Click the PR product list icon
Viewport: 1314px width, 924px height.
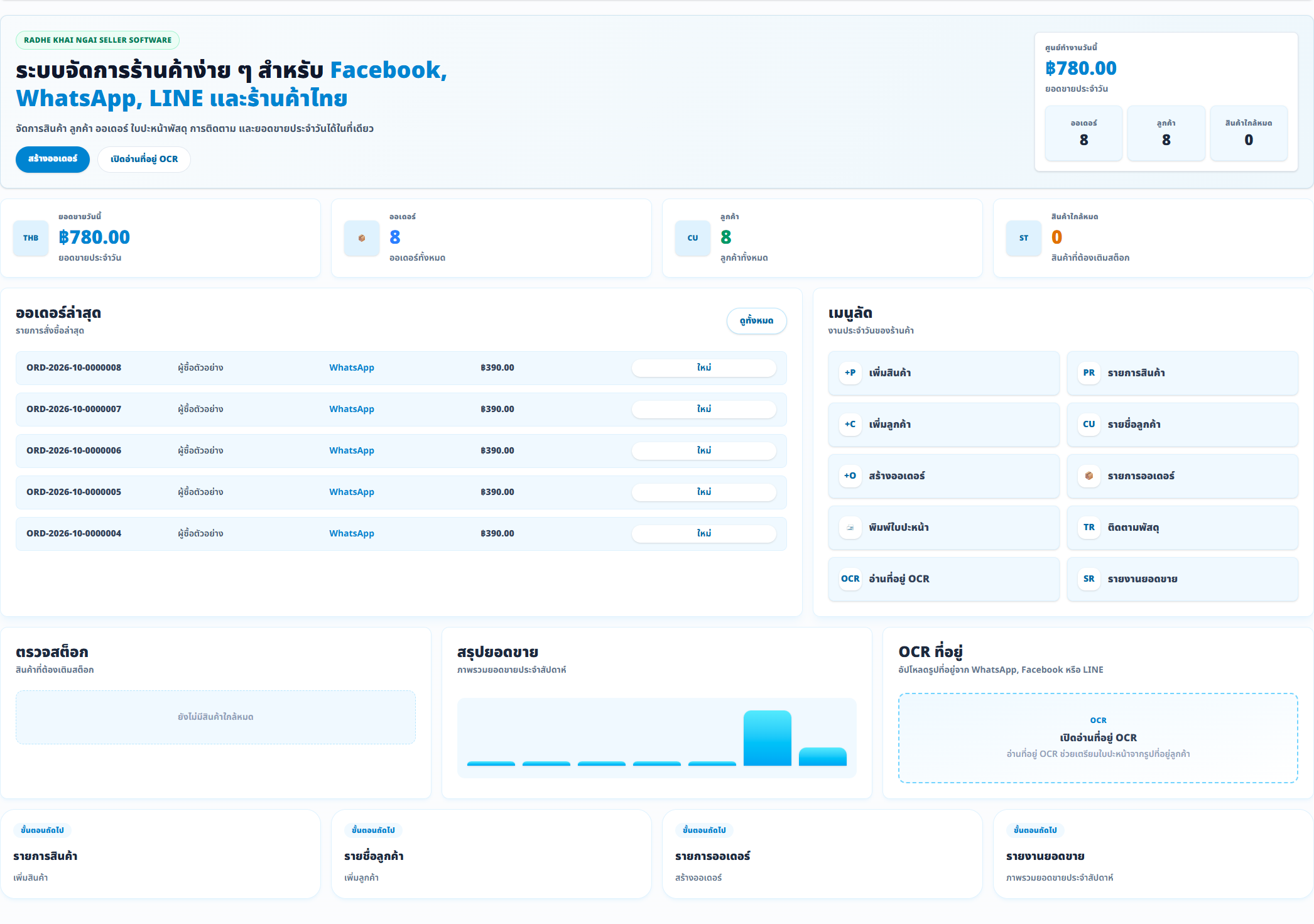click(x=1089, y=372)
